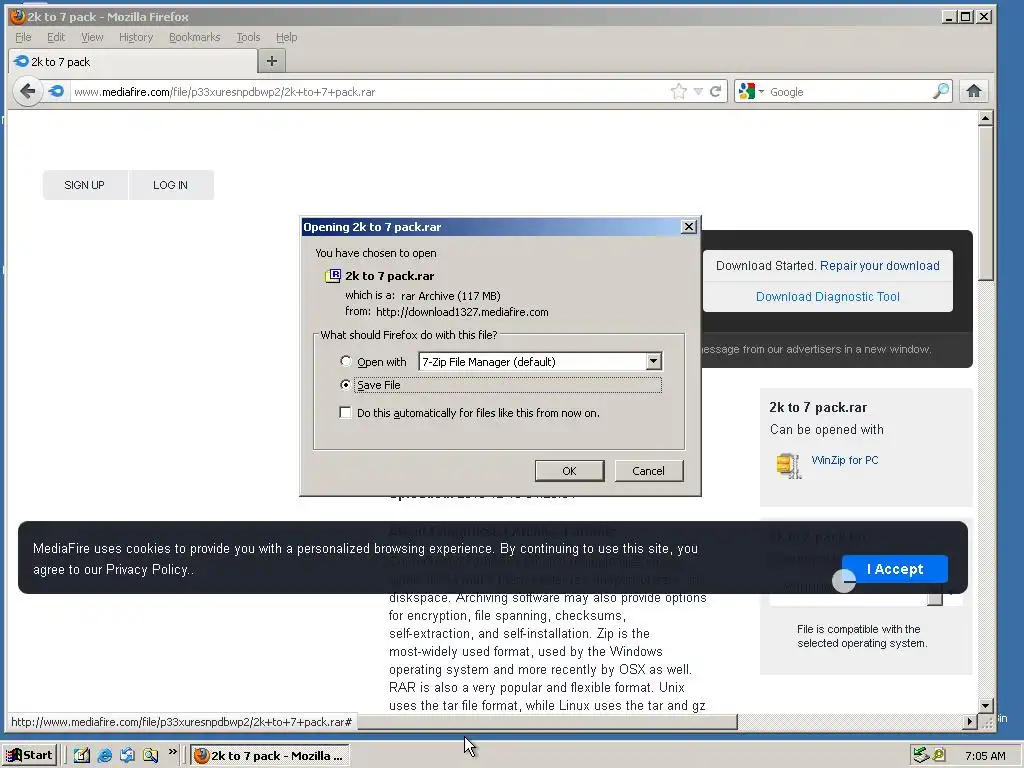Select the Open with radio button
This screenshot has height=768, width=1024.
tap(345, 361)
